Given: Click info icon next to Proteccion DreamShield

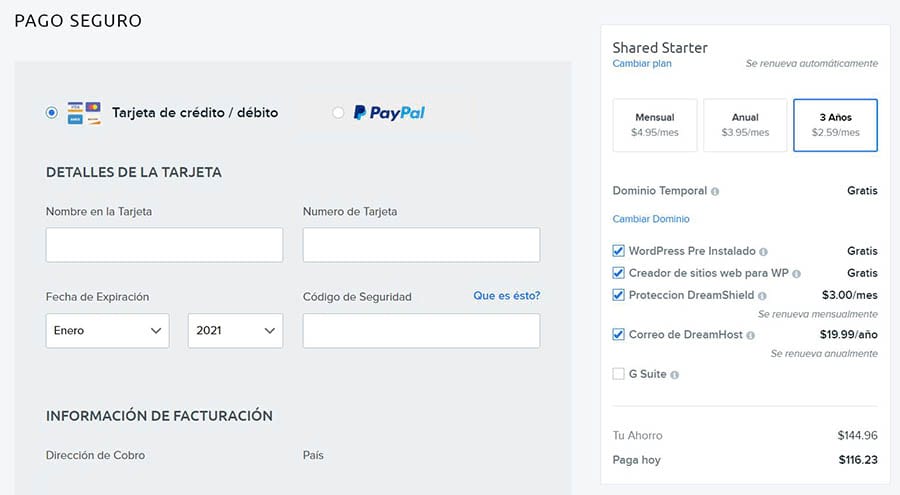Looking at the screenshot, I should tap(763, 296).
